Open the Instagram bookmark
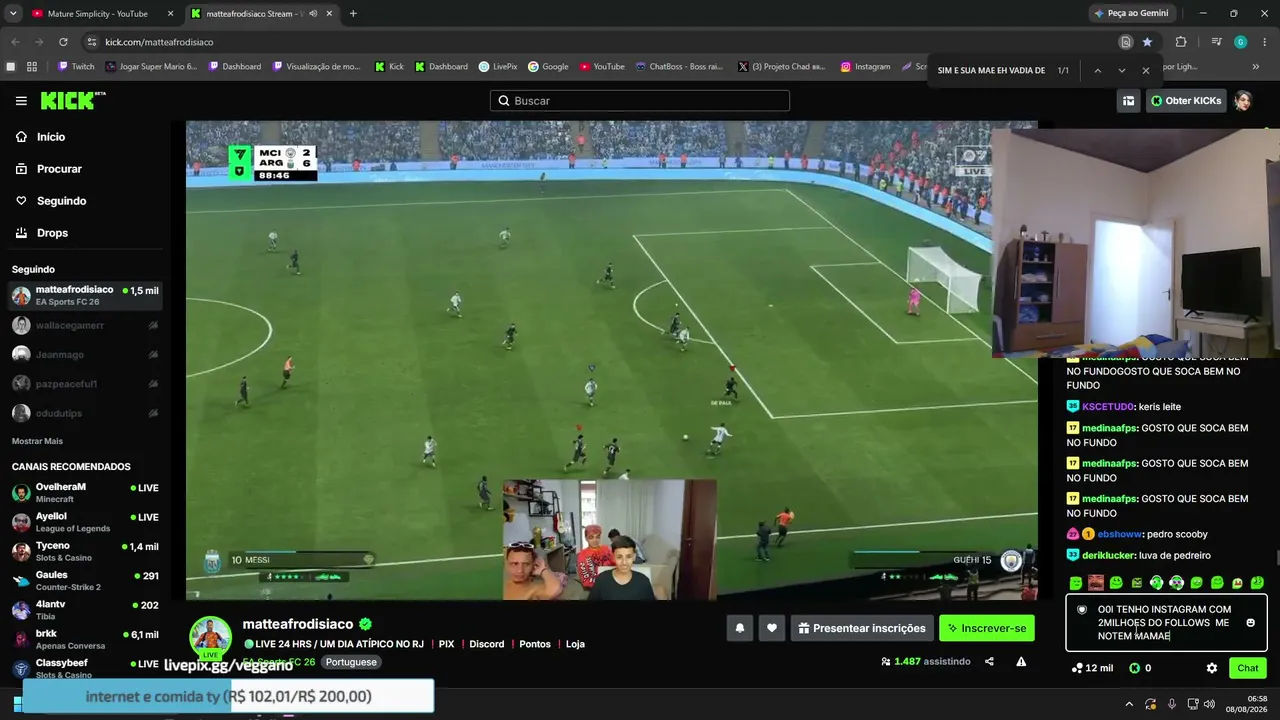 (x=865, y=67)
